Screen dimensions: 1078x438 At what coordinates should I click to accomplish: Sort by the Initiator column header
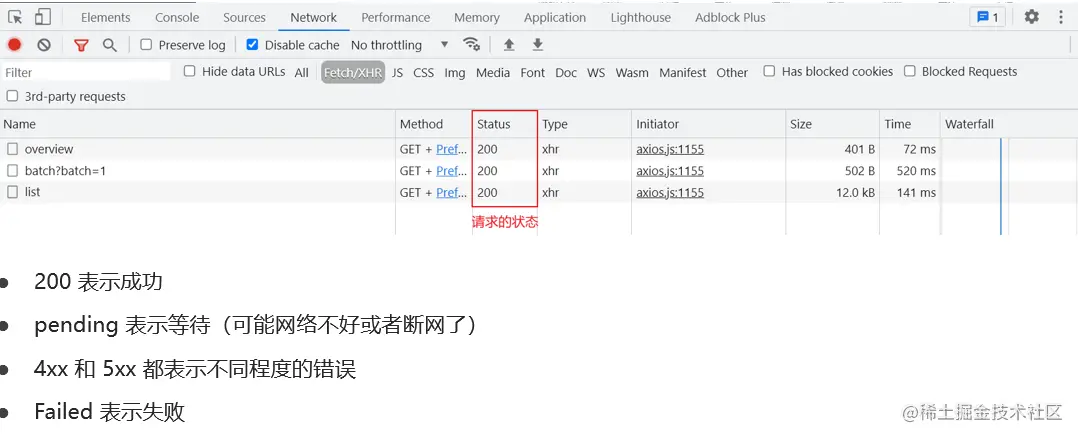click(709, 124)
